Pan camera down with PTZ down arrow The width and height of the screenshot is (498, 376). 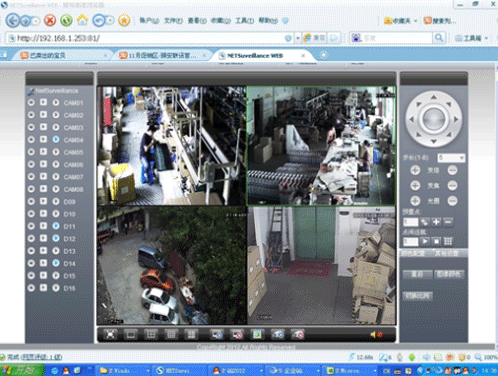coord(434,141)
